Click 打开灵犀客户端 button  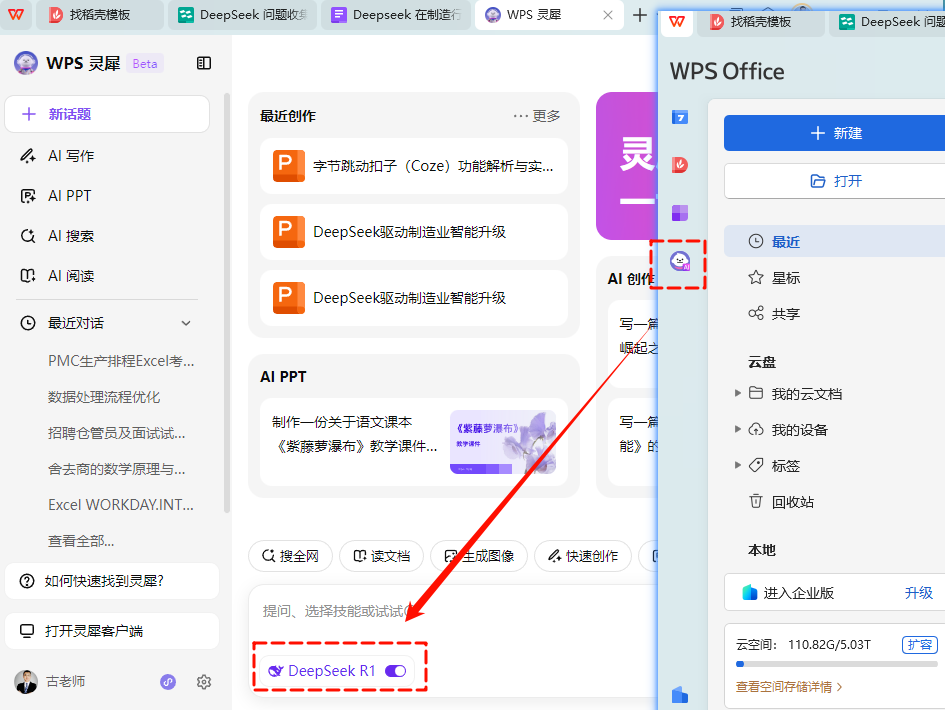[111, 631]
